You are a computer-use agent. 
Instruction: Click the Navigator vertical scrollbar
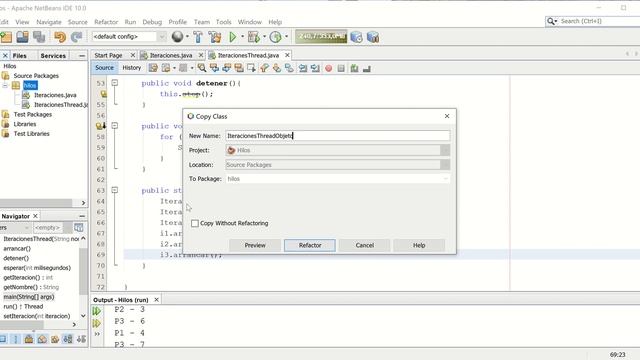(83, 277)
